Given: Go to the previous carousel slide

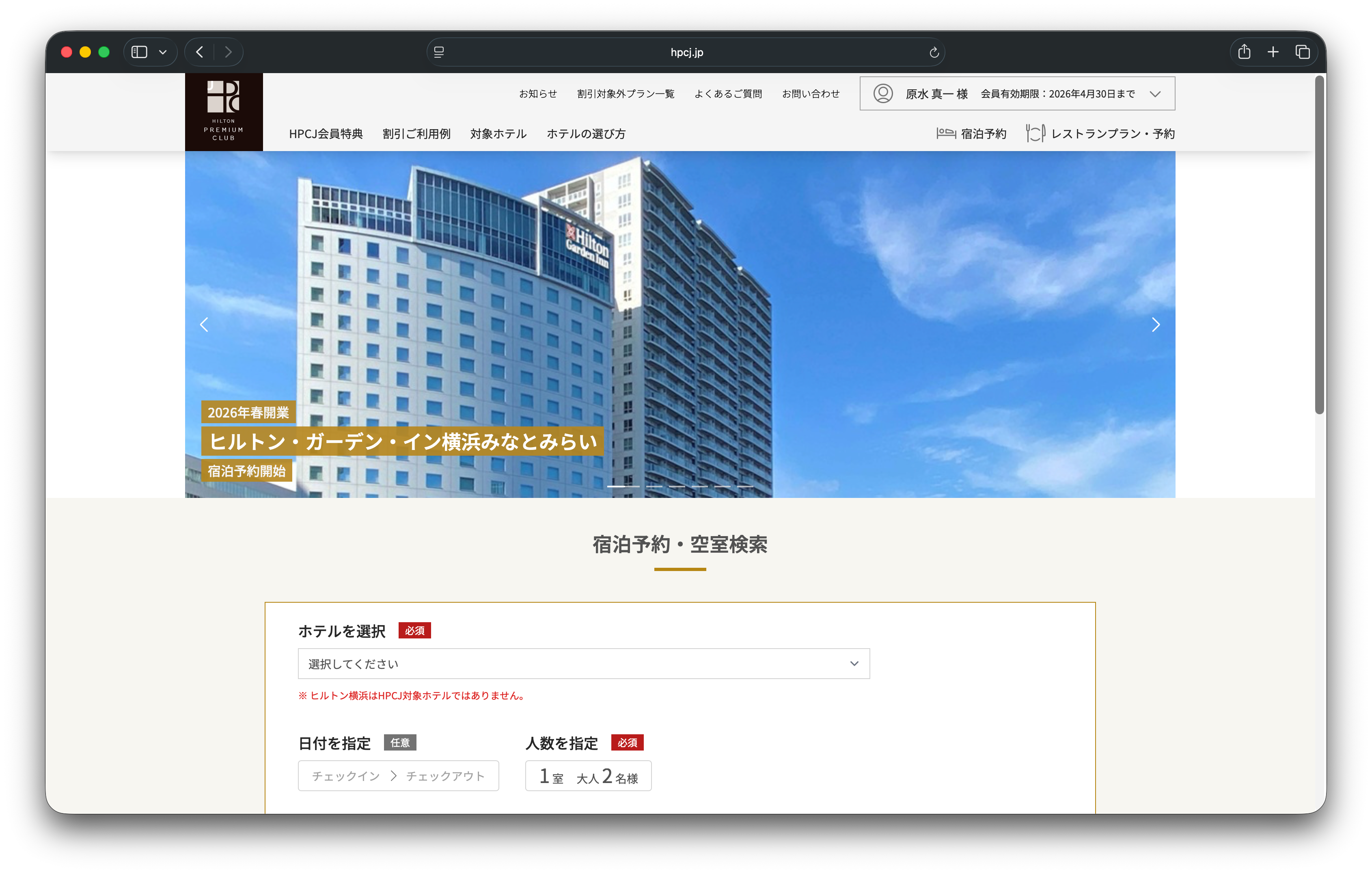Looking at the screenshot, I should tap(205, 325).
